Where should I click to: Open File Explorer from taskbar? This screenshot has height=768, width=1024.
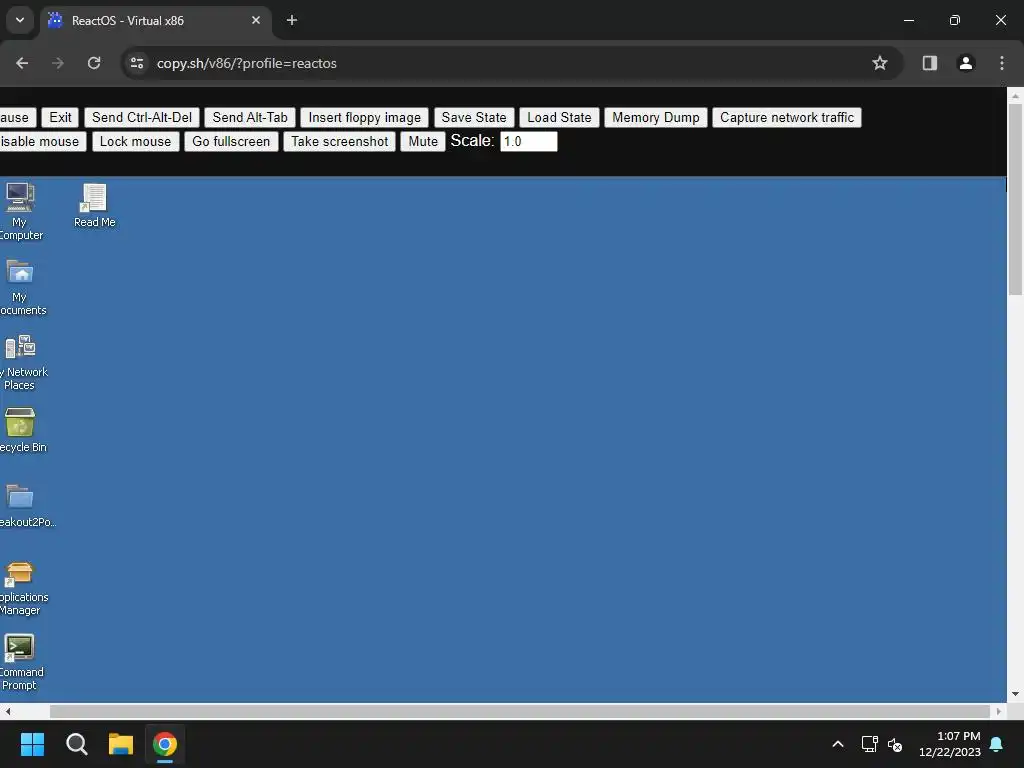tap(121, 744)
